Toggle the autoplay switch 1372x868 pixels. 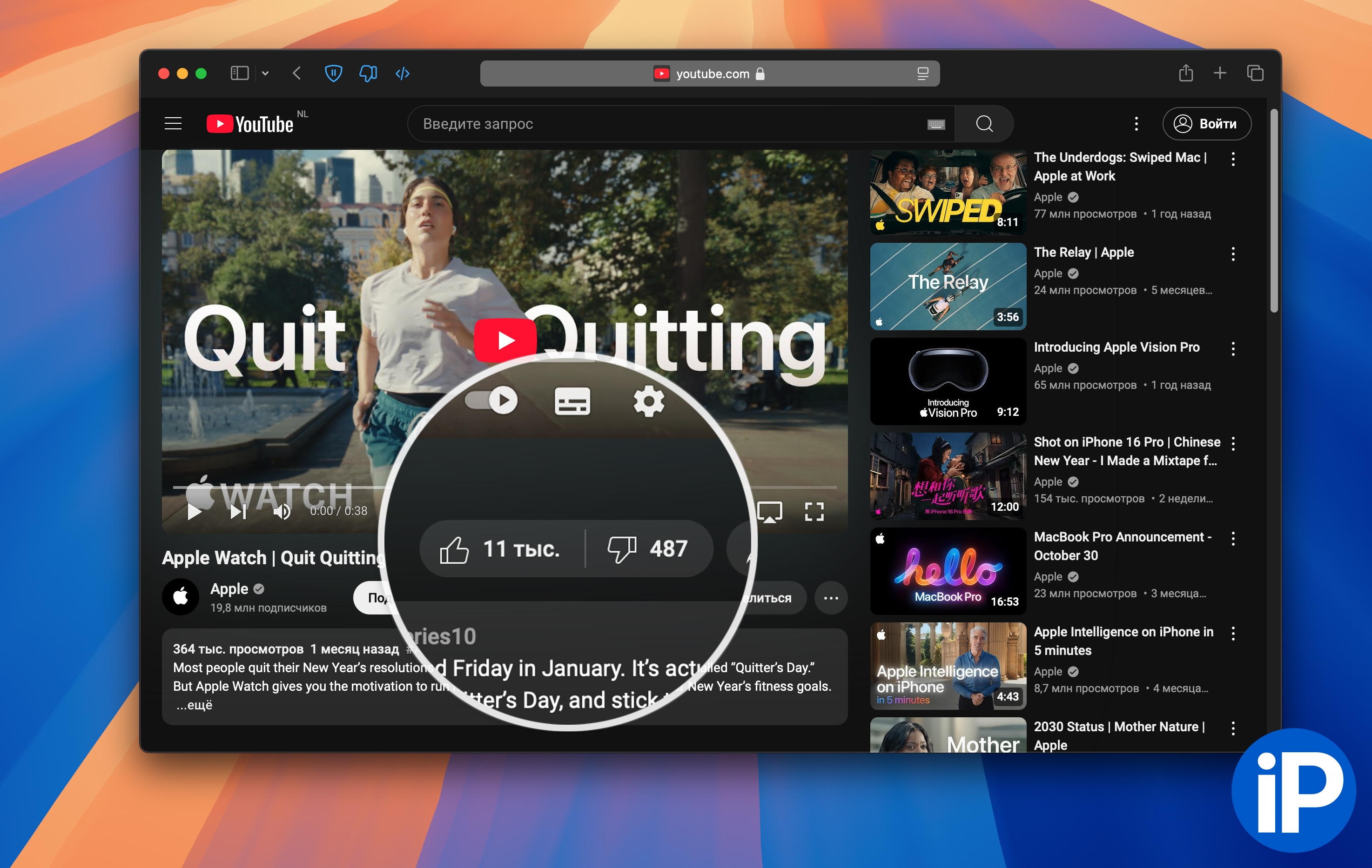[x=491, y=401]
